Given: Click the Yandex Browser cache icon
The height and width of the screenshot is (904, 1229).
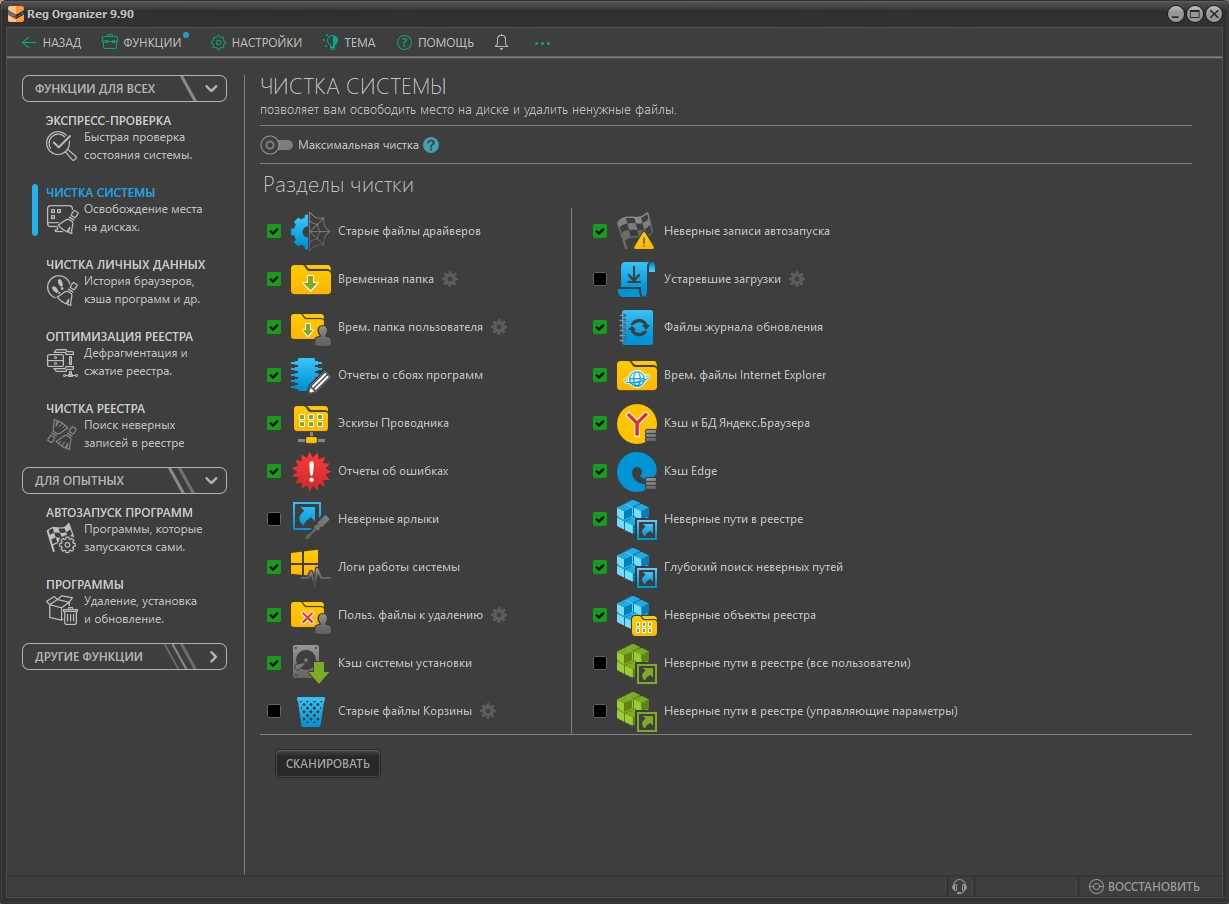Looking at the screenshot, I should 636,423.
